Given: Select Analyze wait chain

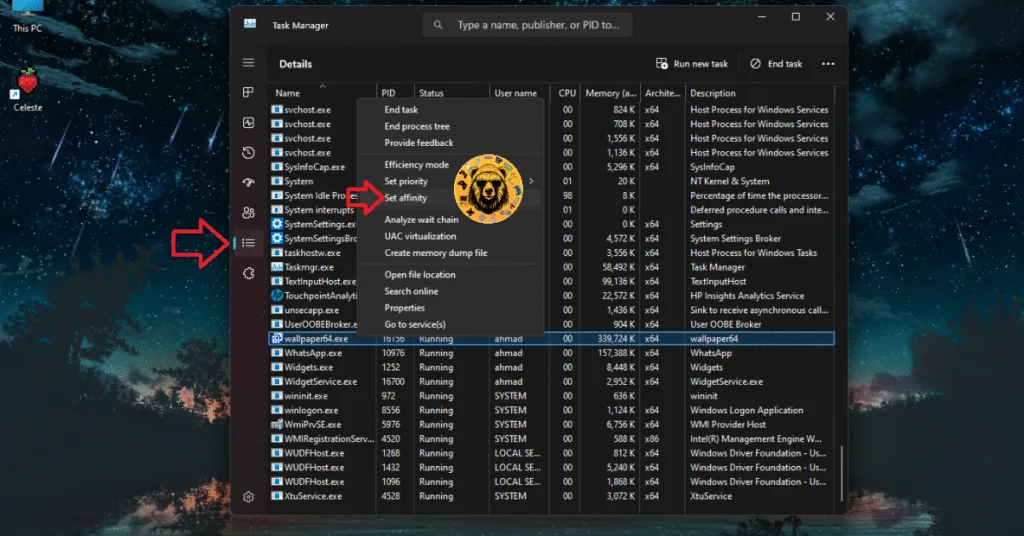Looking at the screenshot, I should tap(421, 219).
